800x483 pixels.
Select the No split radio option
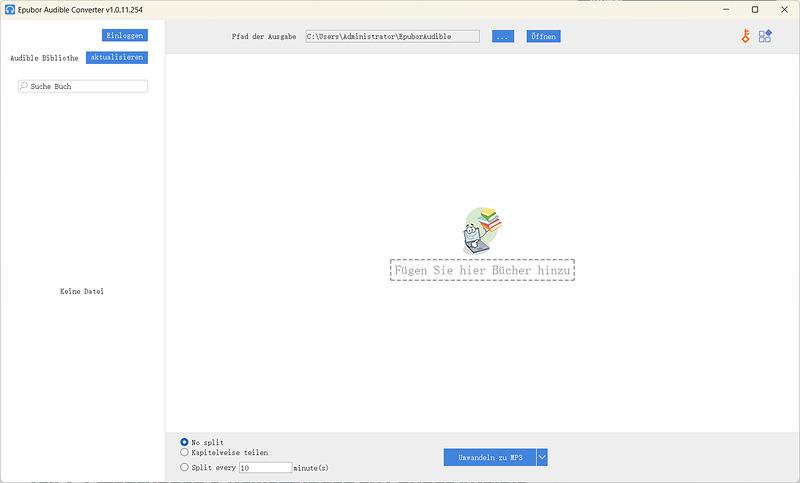184,442
